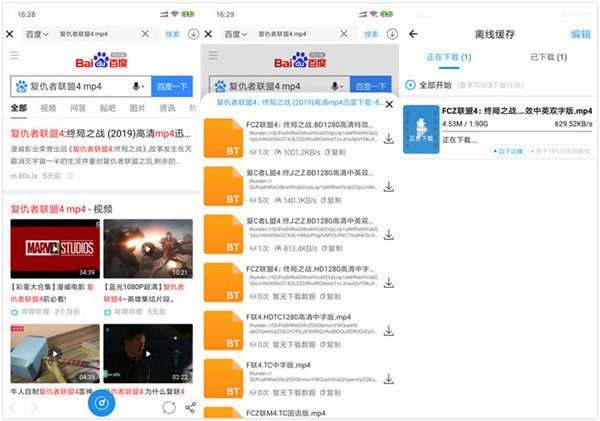
Task: Share the page using the bottom toolbar
Action: coord(190,408)
